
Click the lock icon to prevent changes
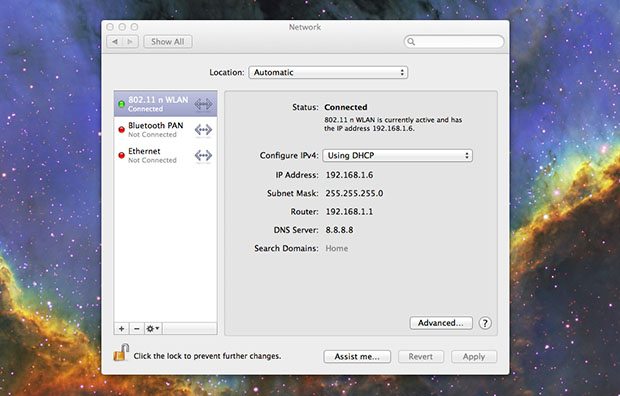click(121, 352)
